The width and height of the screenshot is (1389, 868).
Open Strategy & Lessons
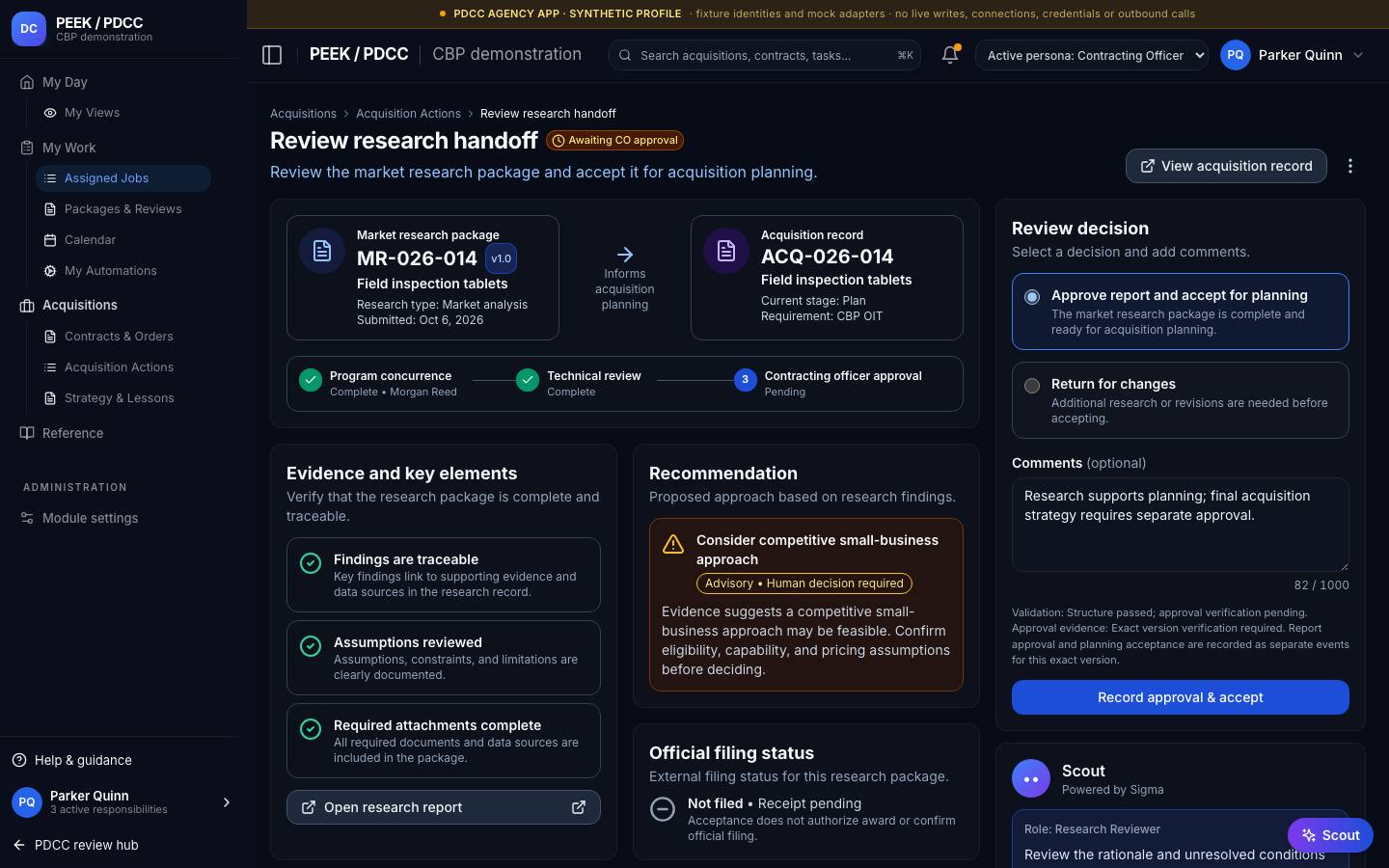123,398
